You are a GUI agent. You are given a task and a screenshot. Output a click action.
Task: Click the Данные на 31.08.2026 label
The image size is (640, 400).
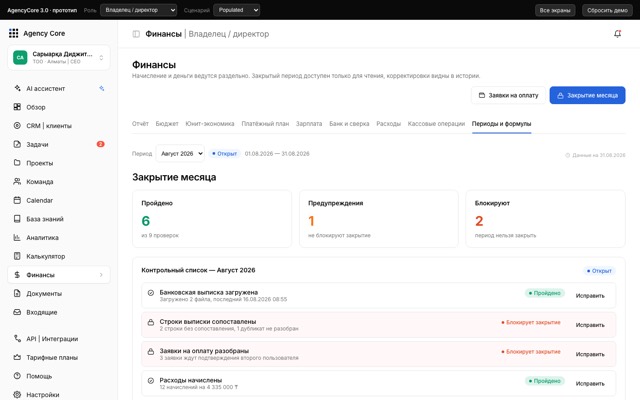click(x=595, y=155)
